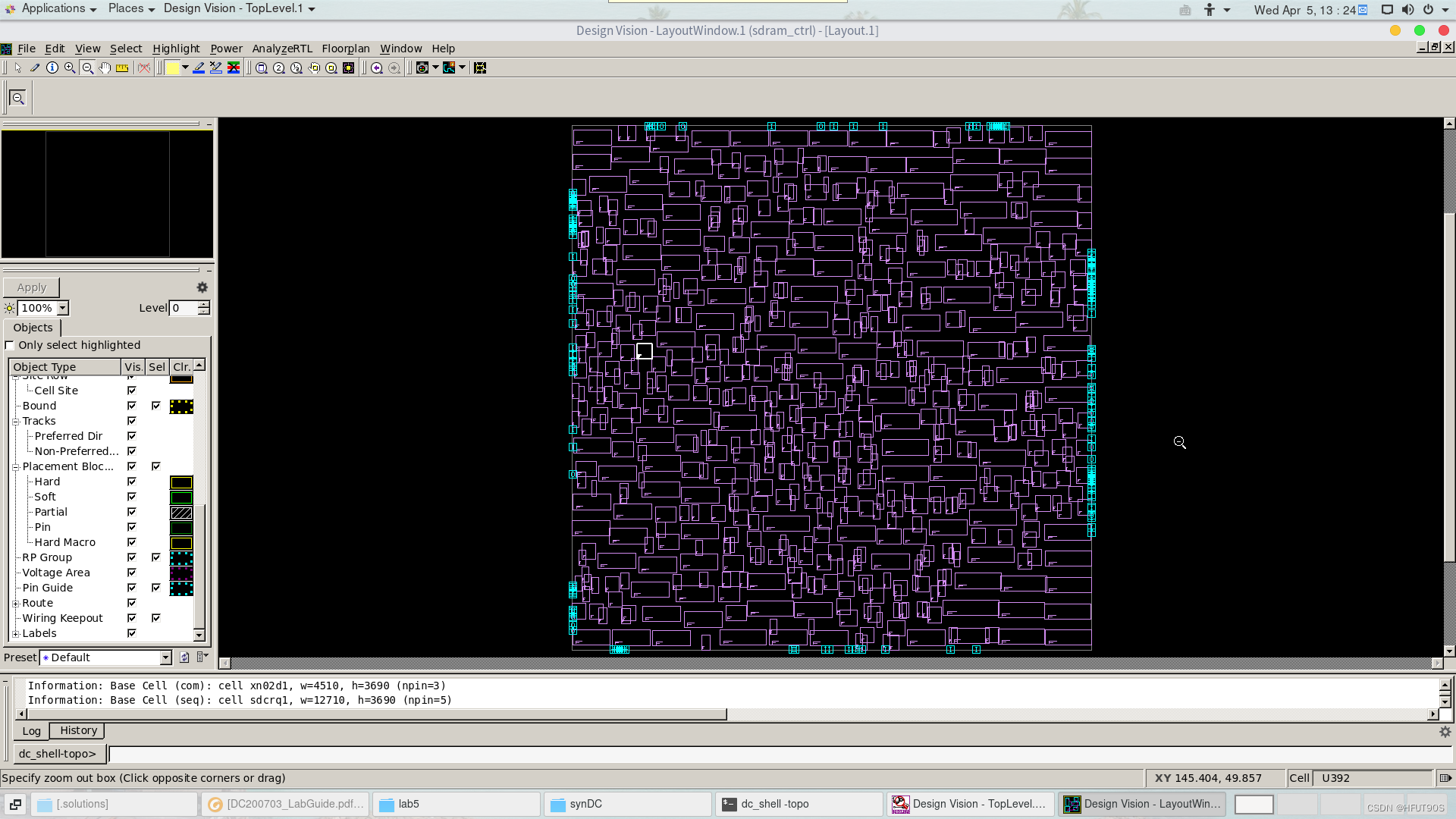Click the previous view back-arrow icon
This screenshot has width=1456, height=819.
377,68
